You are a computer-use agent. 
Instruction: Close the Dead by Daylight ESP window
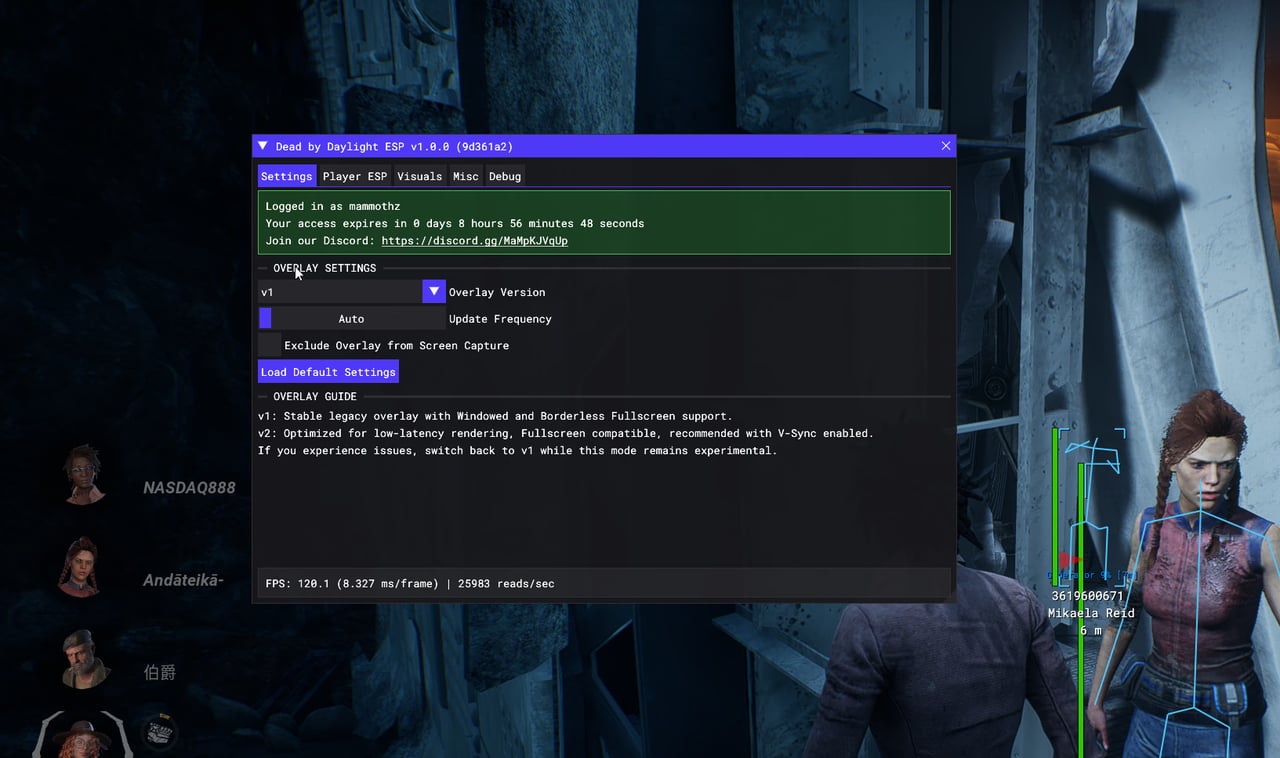[x=946, y=146]
